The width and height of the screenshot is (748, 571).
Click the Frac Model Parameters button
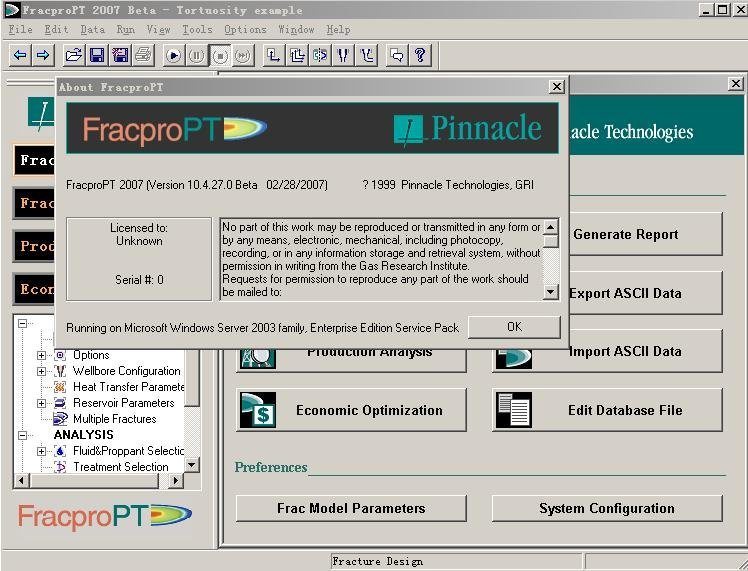(x=351, y=508)
